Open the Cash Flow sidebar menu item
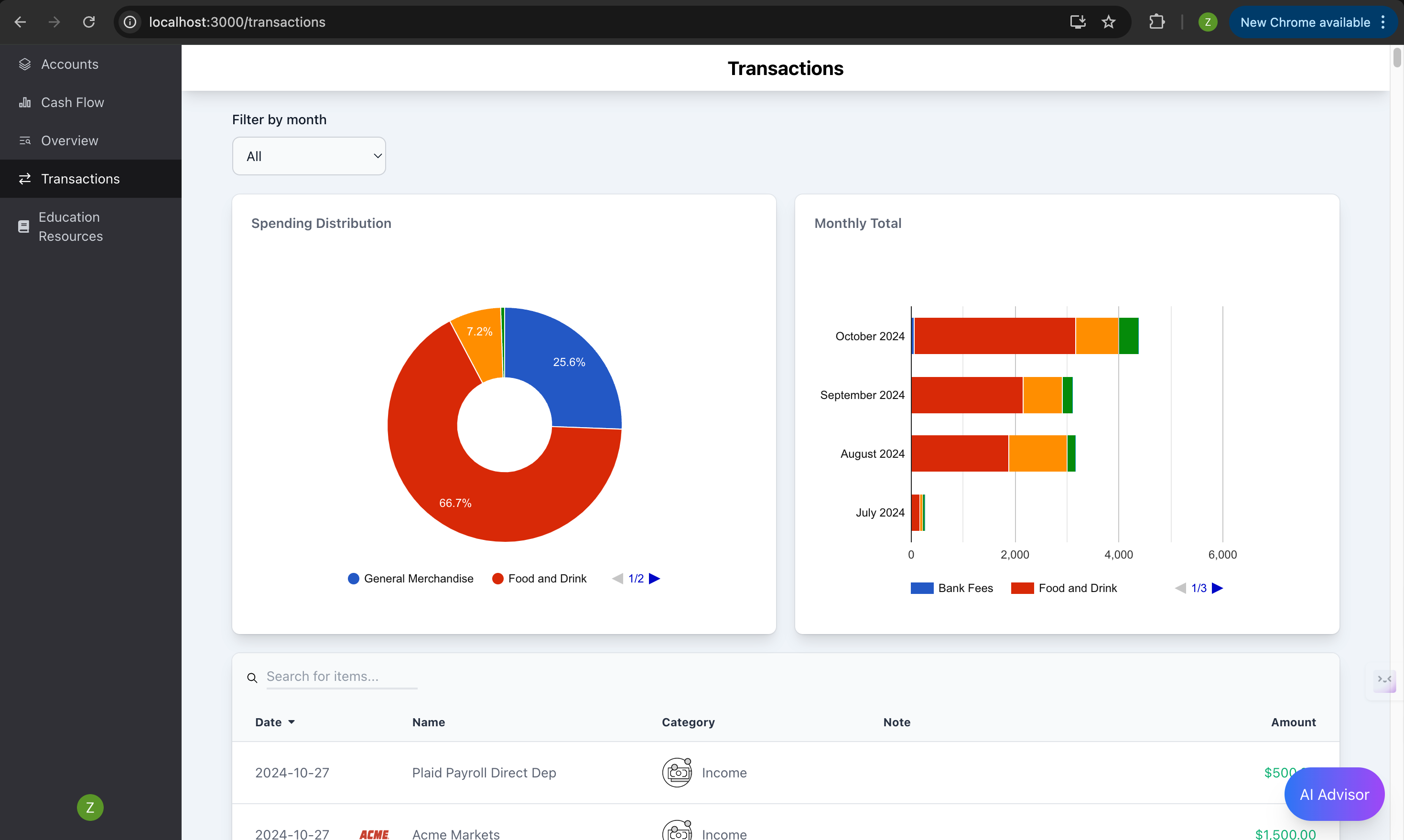Image resolution: width=1404 pixels, height=840 pixels. click(73, 102)
